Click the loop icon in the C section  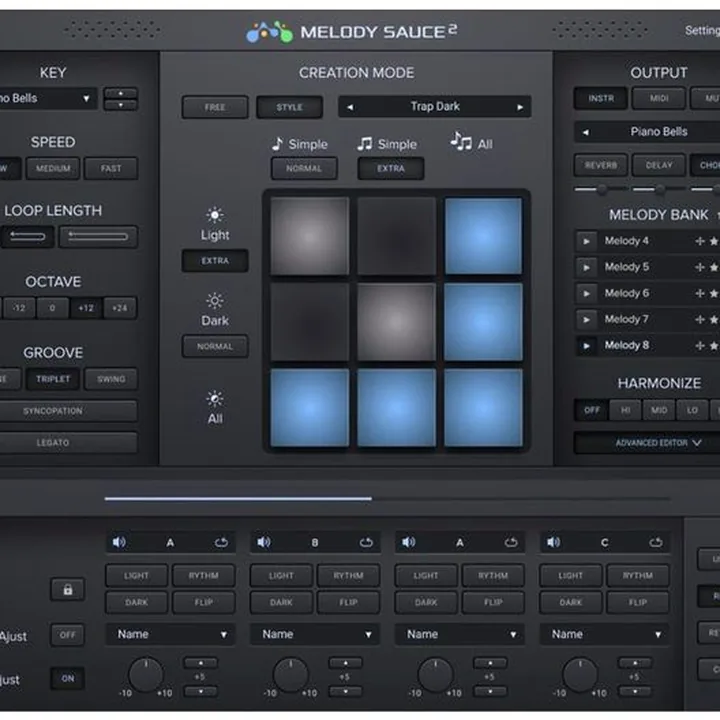click(656, 543)
